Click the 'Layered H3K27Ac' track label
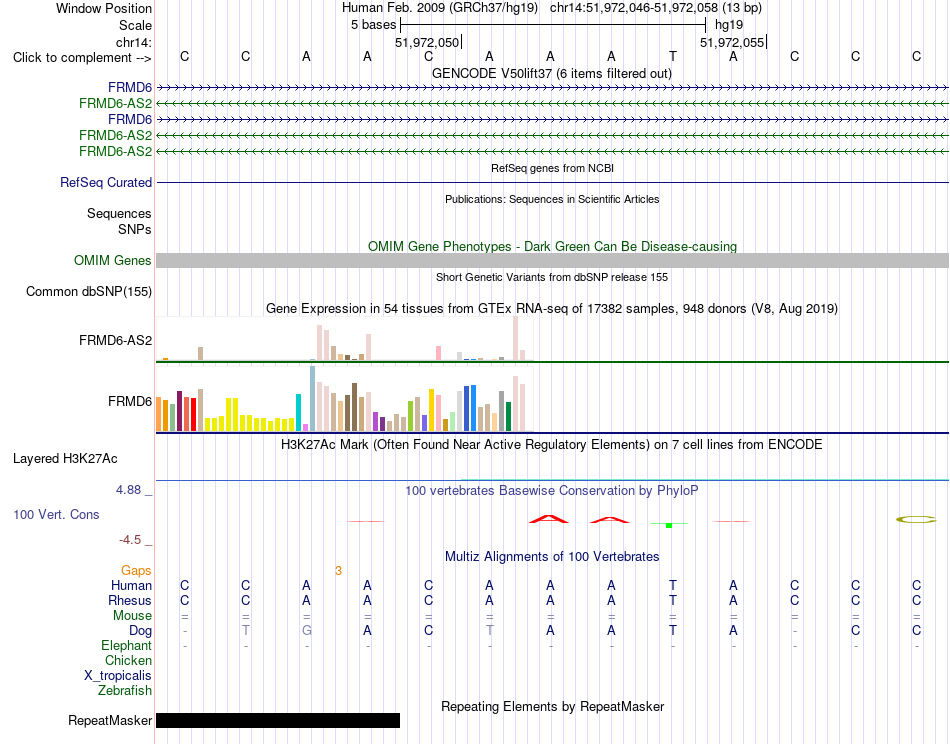This screenshot has height=744, width=950. point(65,459)
